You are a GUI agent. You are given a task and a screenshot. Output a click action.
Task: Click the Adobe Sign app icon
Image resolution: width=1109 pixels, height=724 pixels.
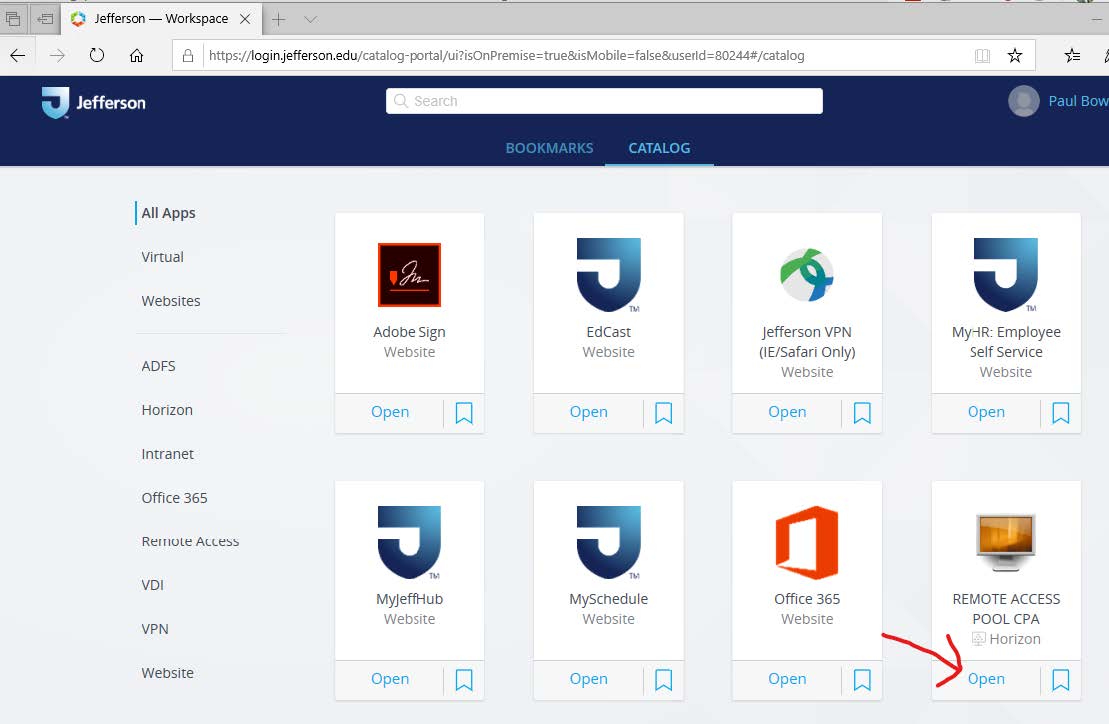tap(409, 274)
